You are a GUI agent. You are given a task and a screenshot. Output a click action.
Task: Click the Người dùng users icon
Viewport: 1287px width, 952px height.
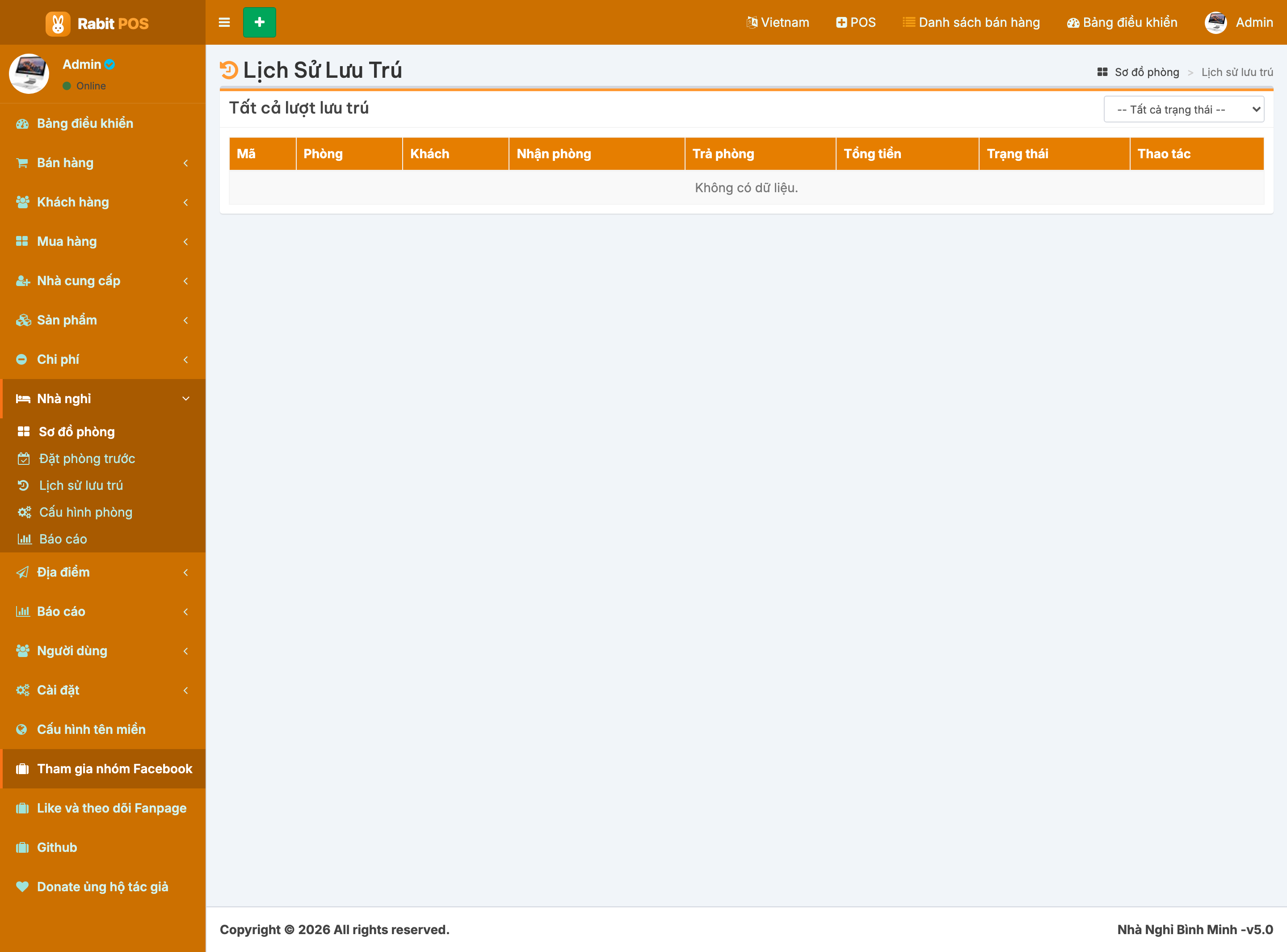(22, 651)
